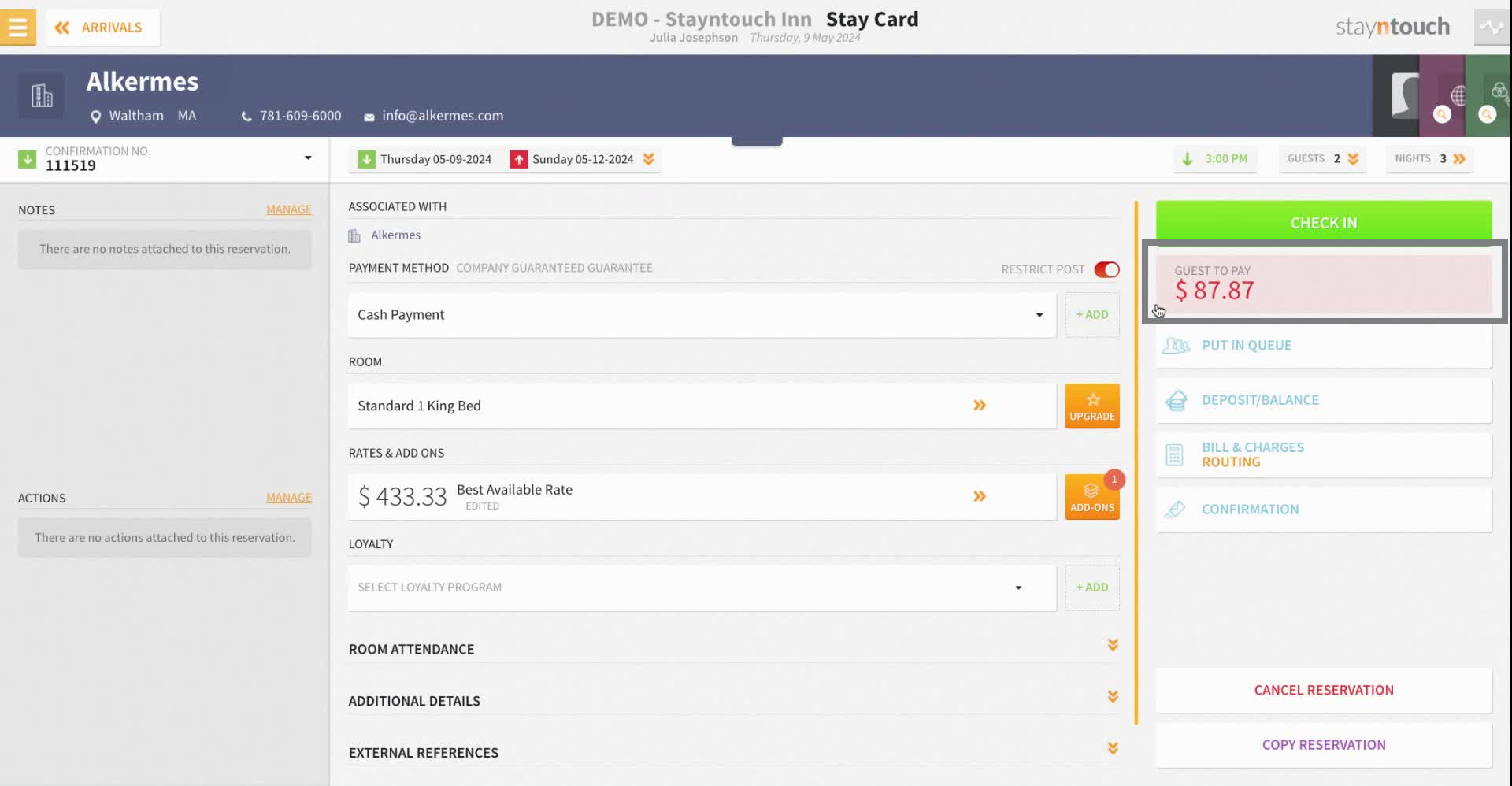
Task: Click the Sunday 05-12-2024 departure date
Action: coord(583,159)
